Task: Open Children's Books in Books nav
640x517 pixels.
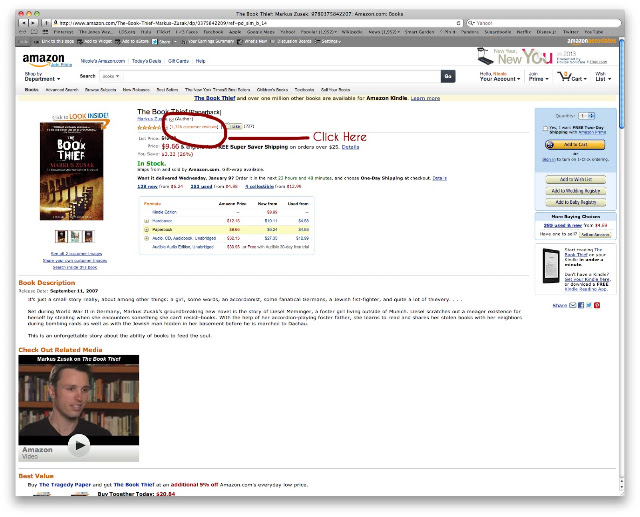Action: [272, 90]
